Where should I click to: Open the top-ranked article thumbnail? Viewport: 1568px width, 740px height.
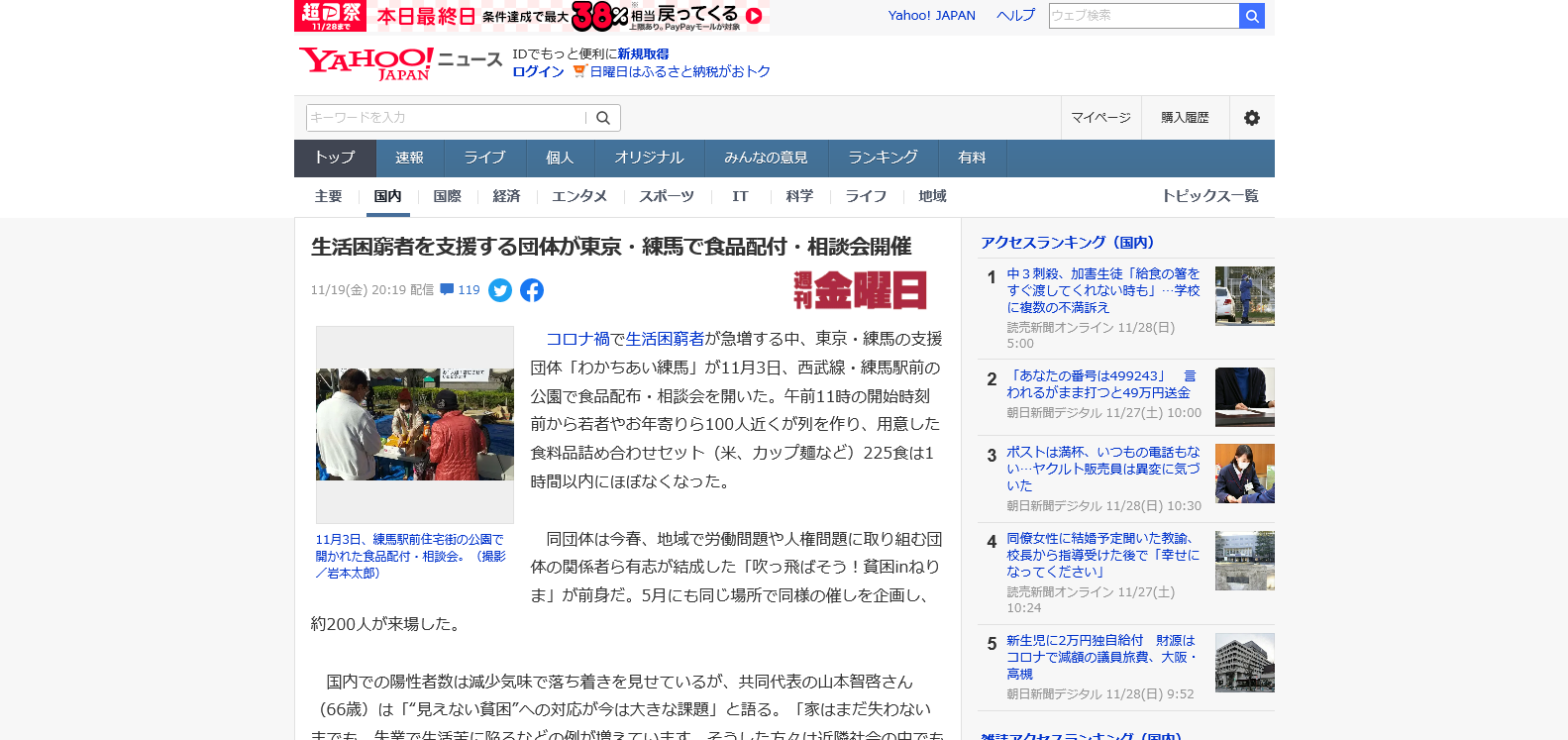click(1244, 296)
